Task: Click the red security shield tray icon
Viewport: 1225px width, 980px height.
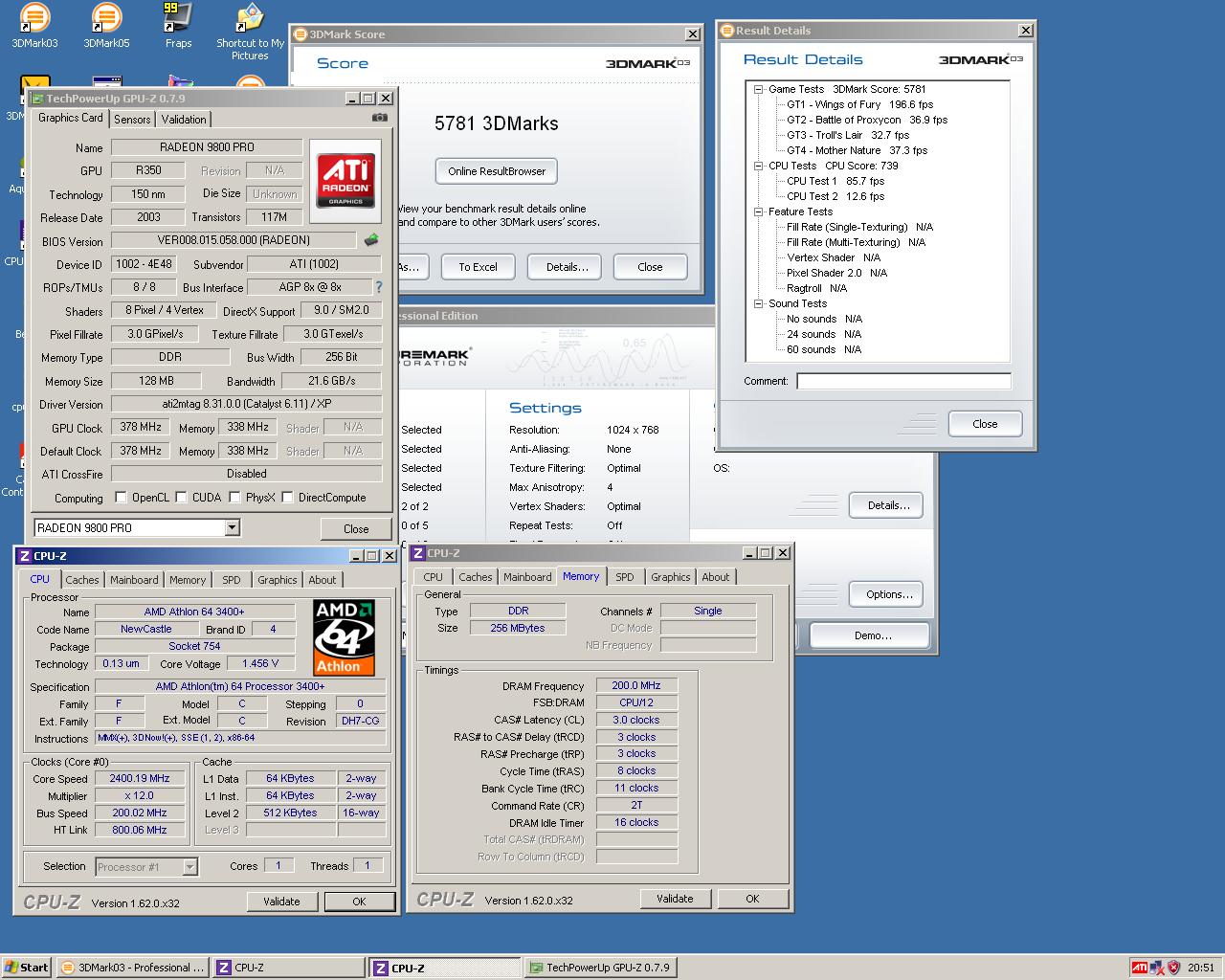Action: (x=1174, y=968)
